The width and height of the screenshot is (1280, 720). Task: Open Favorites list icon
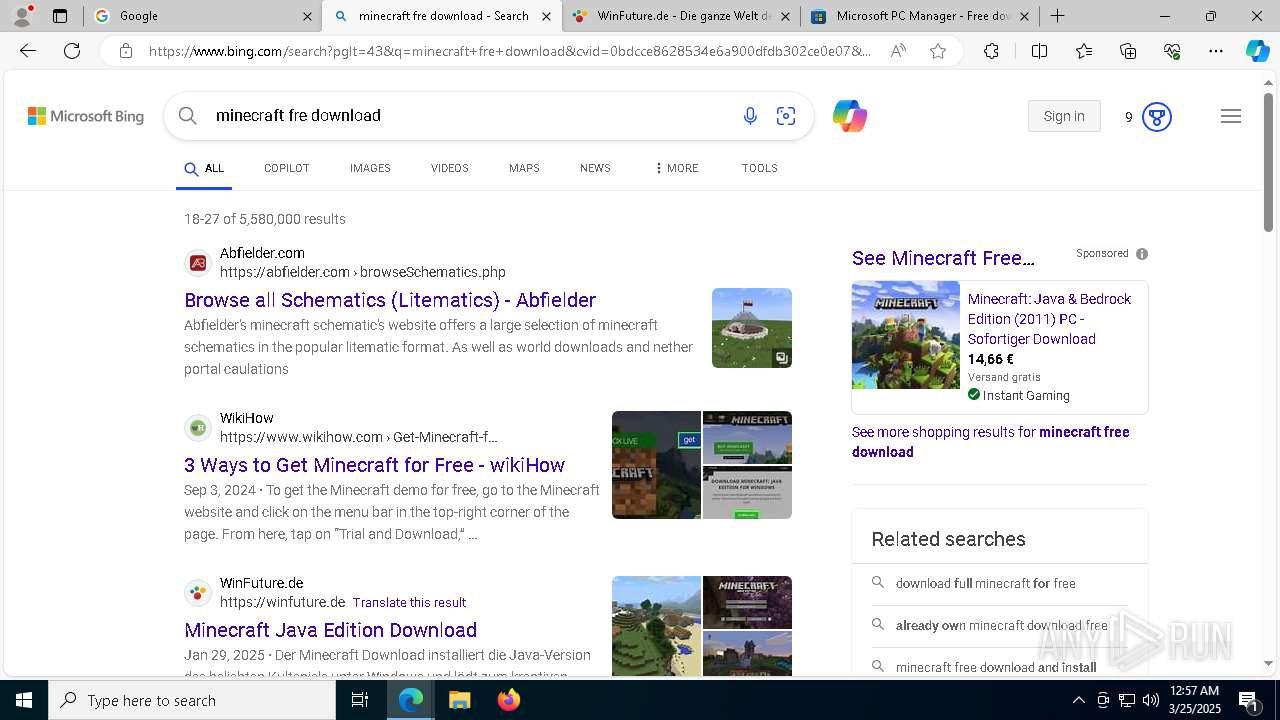tap(1084, 51)
